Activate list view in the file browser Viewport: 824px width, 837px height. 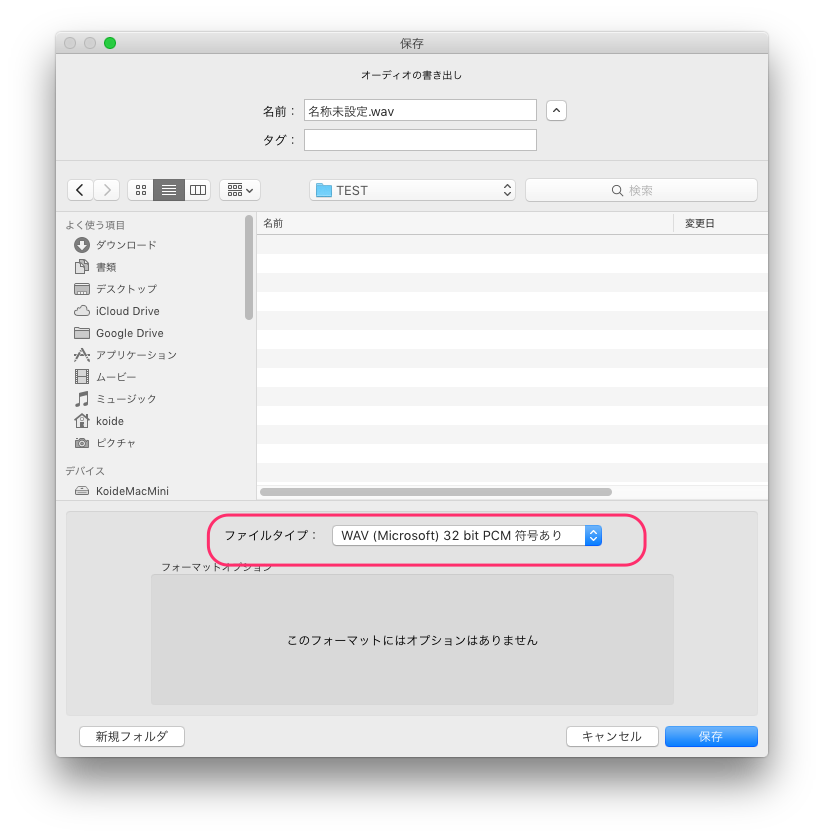[168, 190]
